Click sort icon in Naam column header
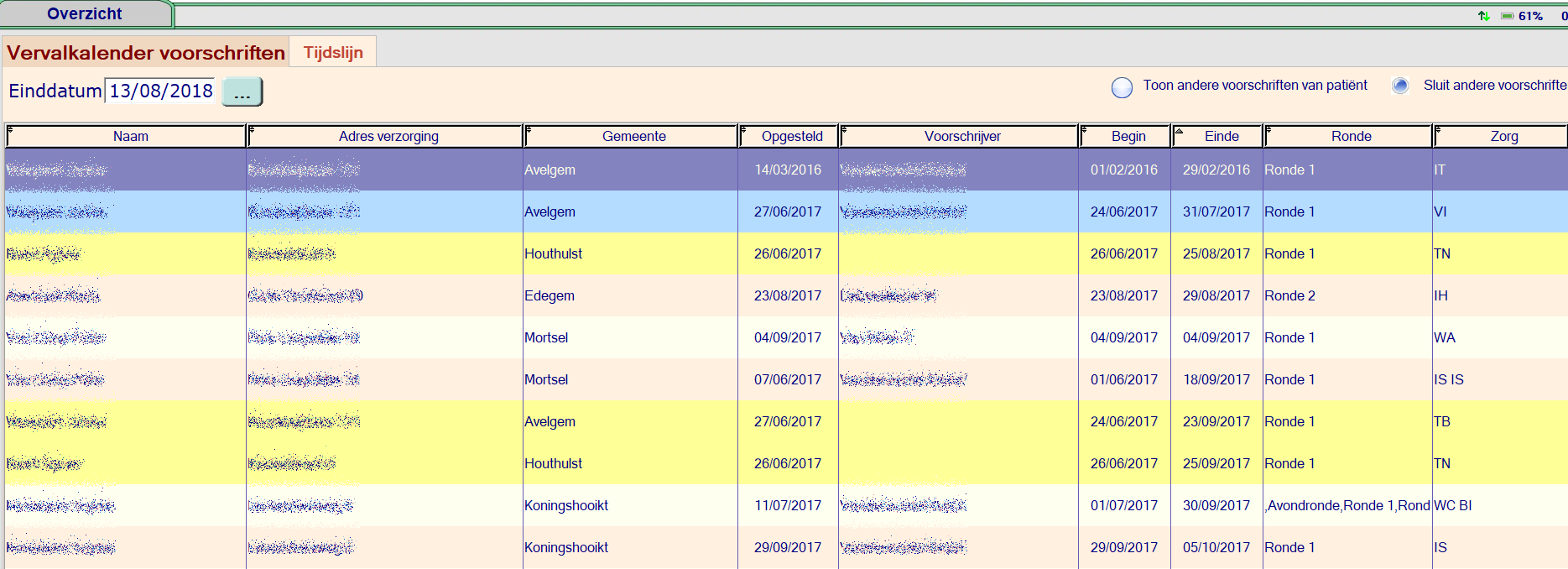The height and width of the screenshot is (569, 1568). click(10, 130)
